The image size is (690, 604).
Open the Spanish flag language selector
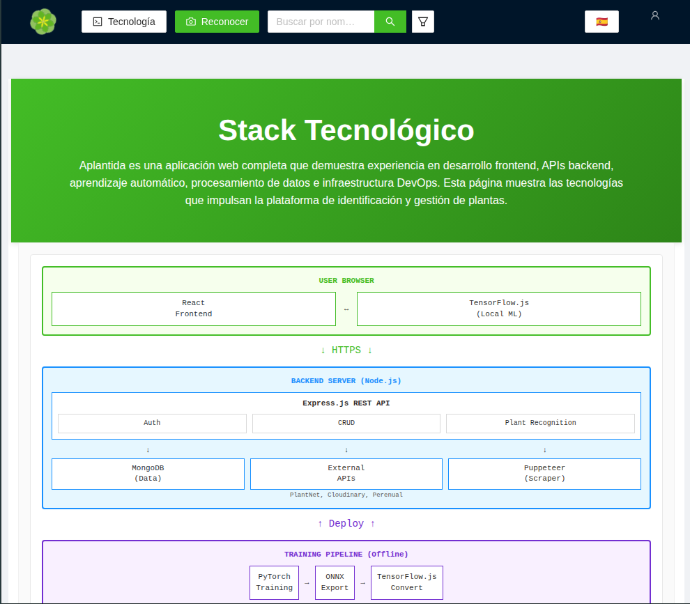click(602, 21)
